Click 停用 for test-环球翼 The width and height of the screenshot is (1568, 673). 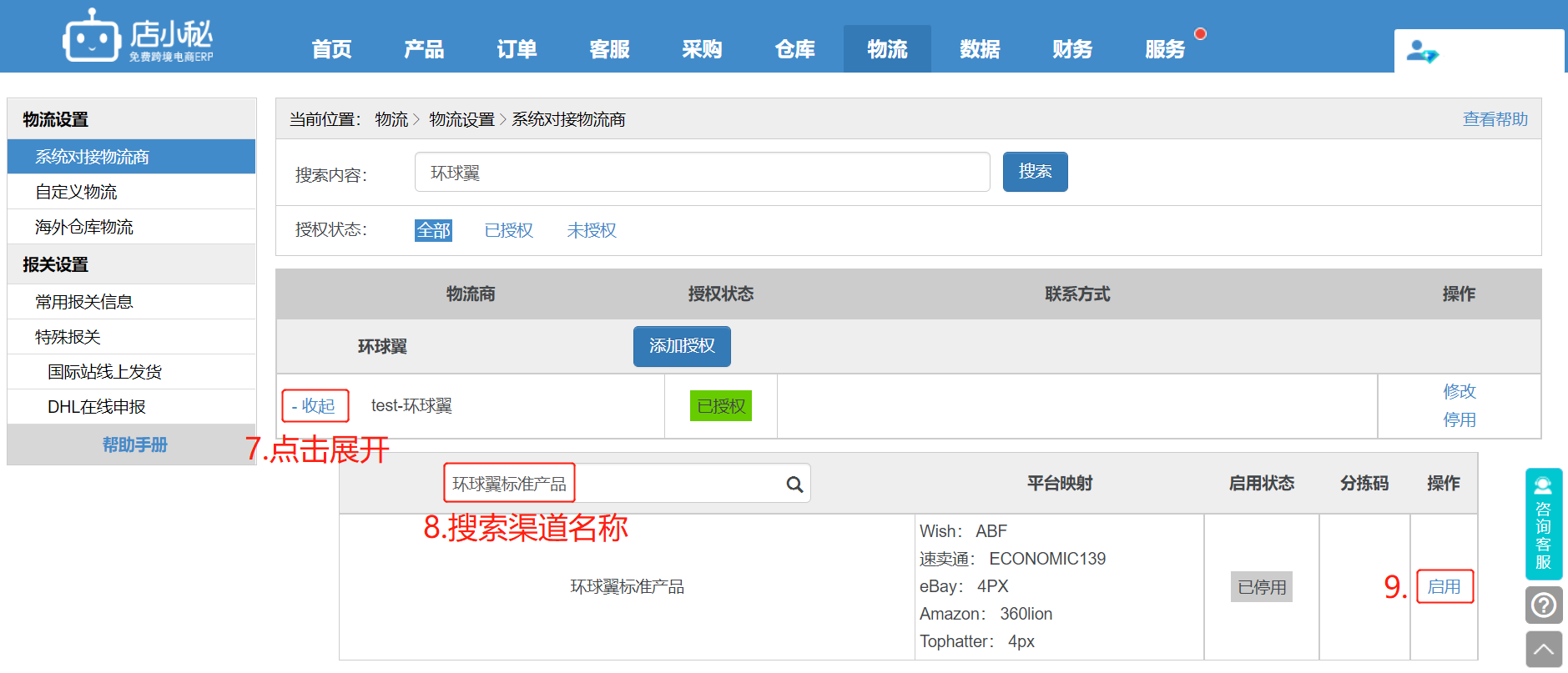pyautogui.click(x=1460, y=419)
